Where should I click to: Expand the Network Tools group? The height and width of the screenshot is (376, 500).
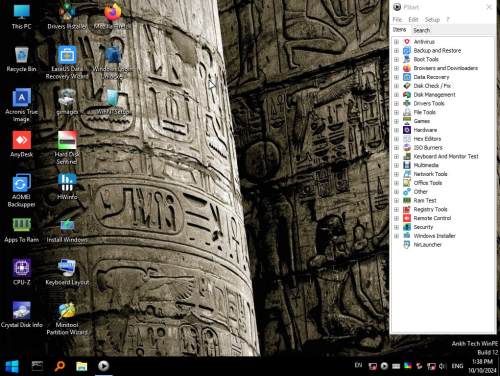tap(396, 174)
